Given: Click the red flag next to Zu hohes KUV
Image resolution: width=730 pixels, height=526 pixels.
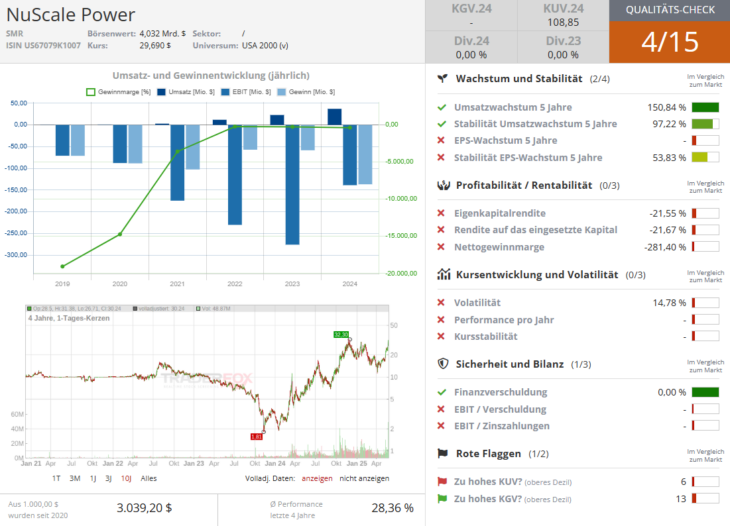Looking at the screenshot, I should point(442,481).
